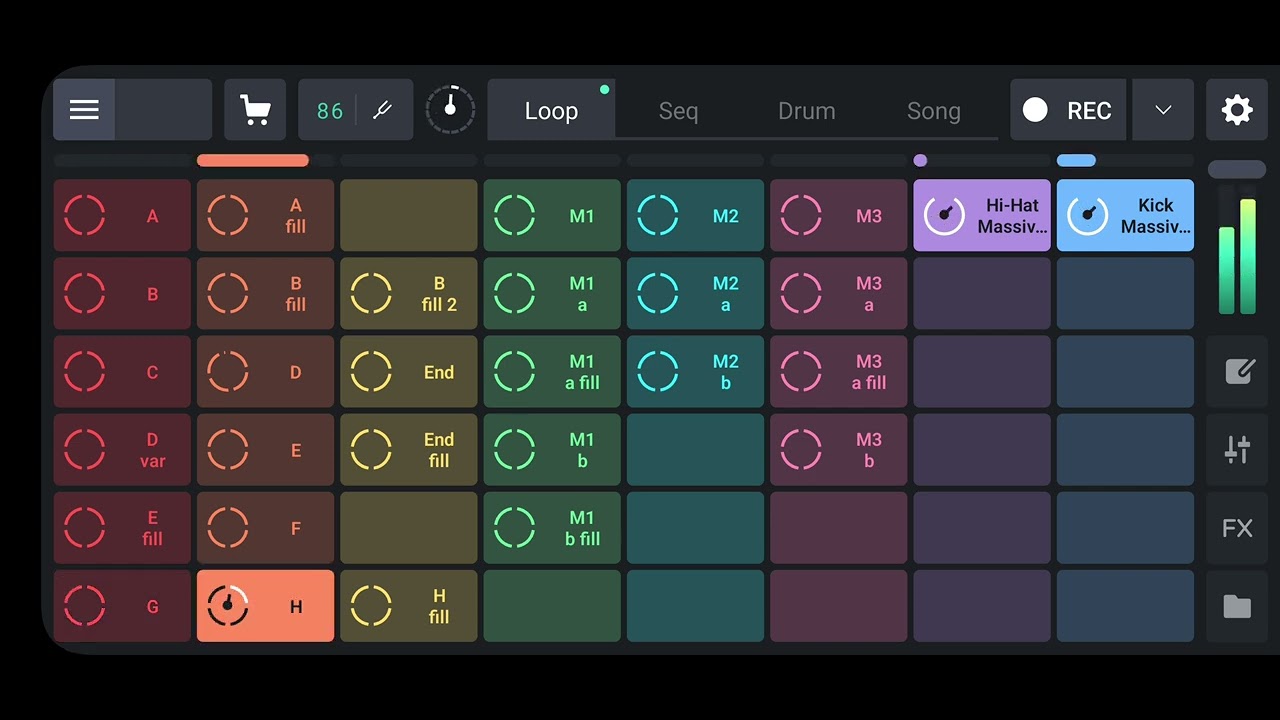Open the pad edit tool

pyautogui.click(x=1238, y=371)
